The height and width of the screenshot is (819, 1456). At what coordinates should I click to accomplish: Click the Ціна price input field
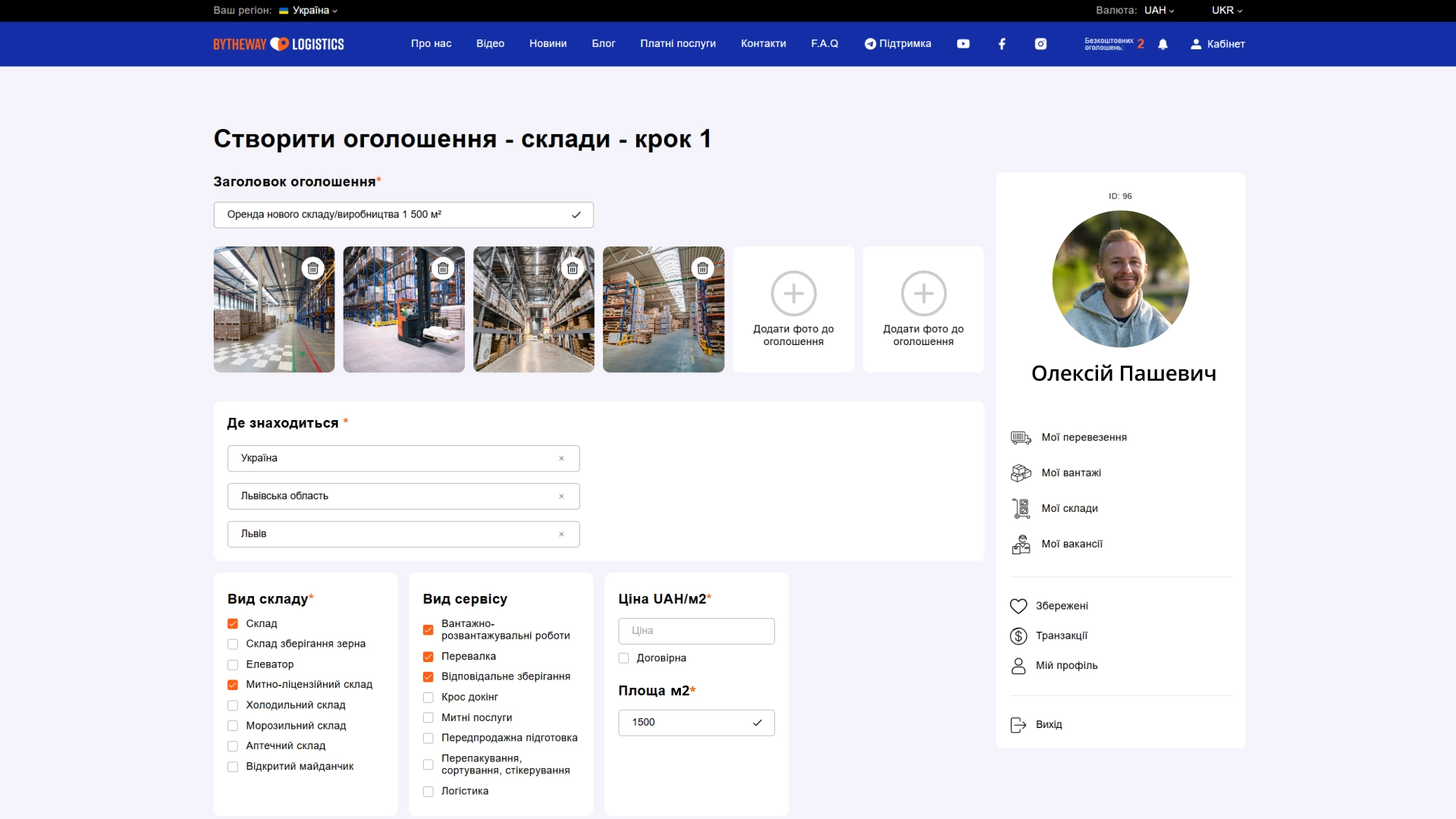pyautogui.click(x=695, y=631)
